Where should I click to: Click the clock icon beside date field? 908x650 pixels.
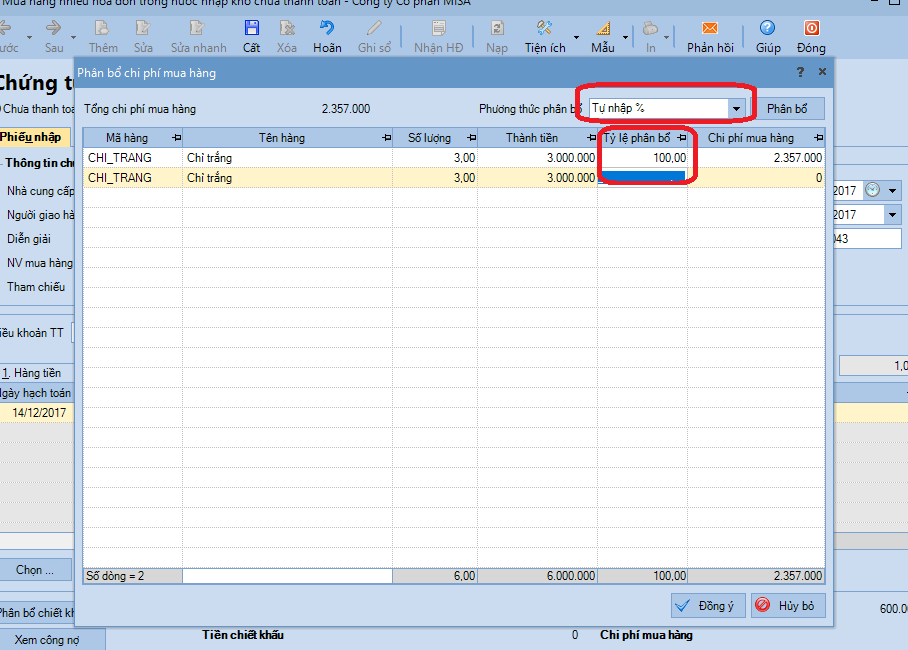[x=872, y=190]
